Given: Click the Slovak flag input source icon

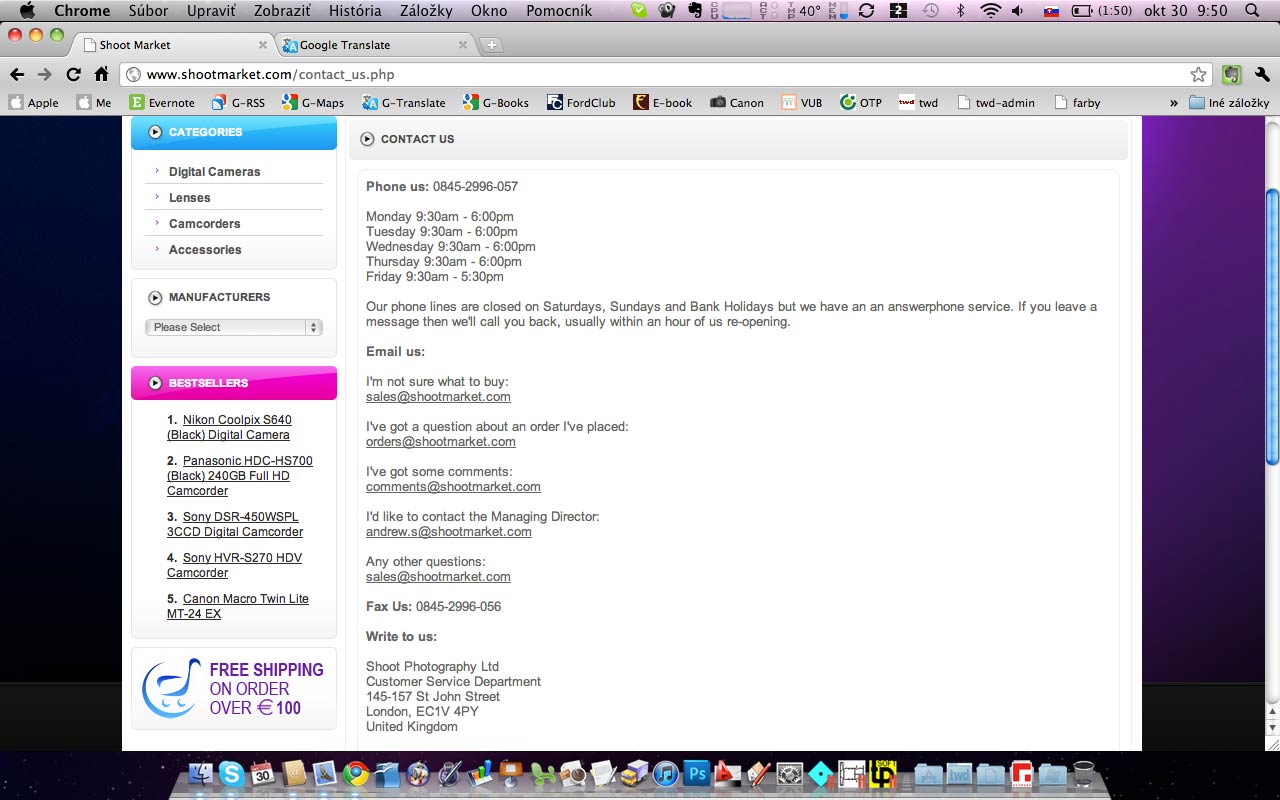Looking at the screenshot, I should 1051,11.
